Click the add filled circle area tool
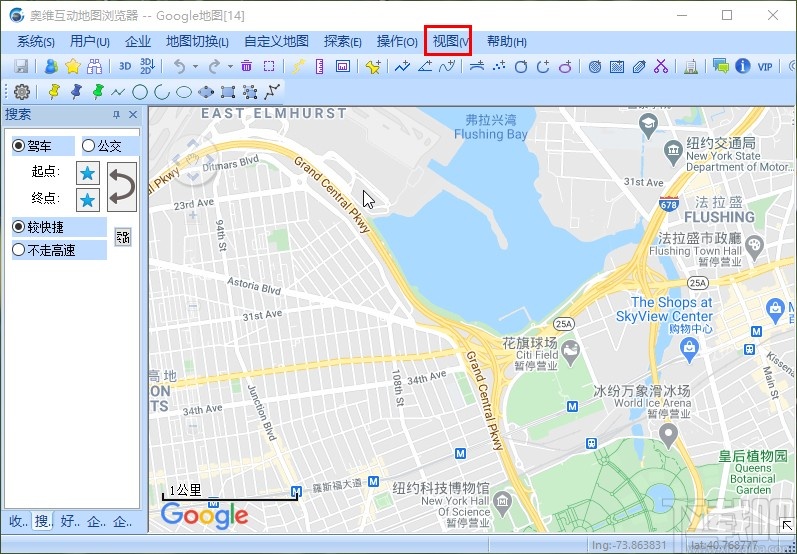The image size is (797, 554). pyautogui.click(x=595, y=66)
